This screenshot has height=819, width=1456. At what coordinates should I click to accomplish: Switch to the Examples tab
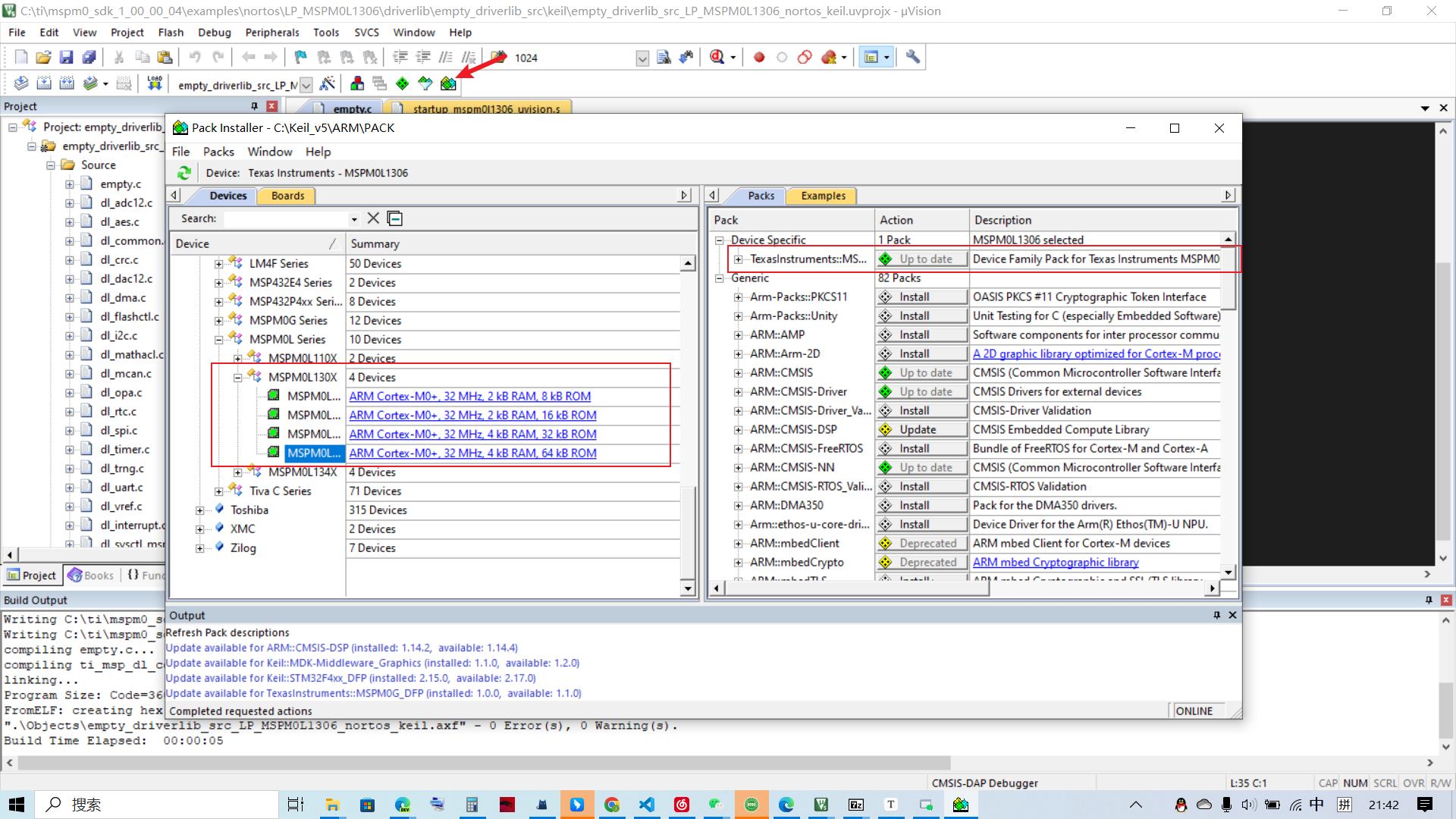(823, 196)
